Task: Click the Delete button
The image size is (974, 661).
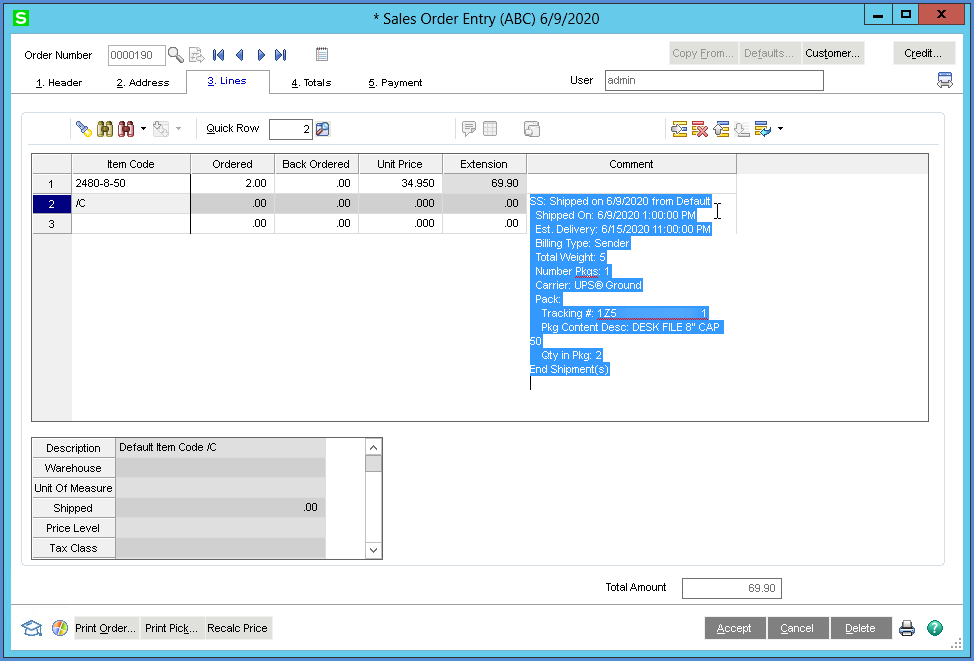Action: click(860, 628)
